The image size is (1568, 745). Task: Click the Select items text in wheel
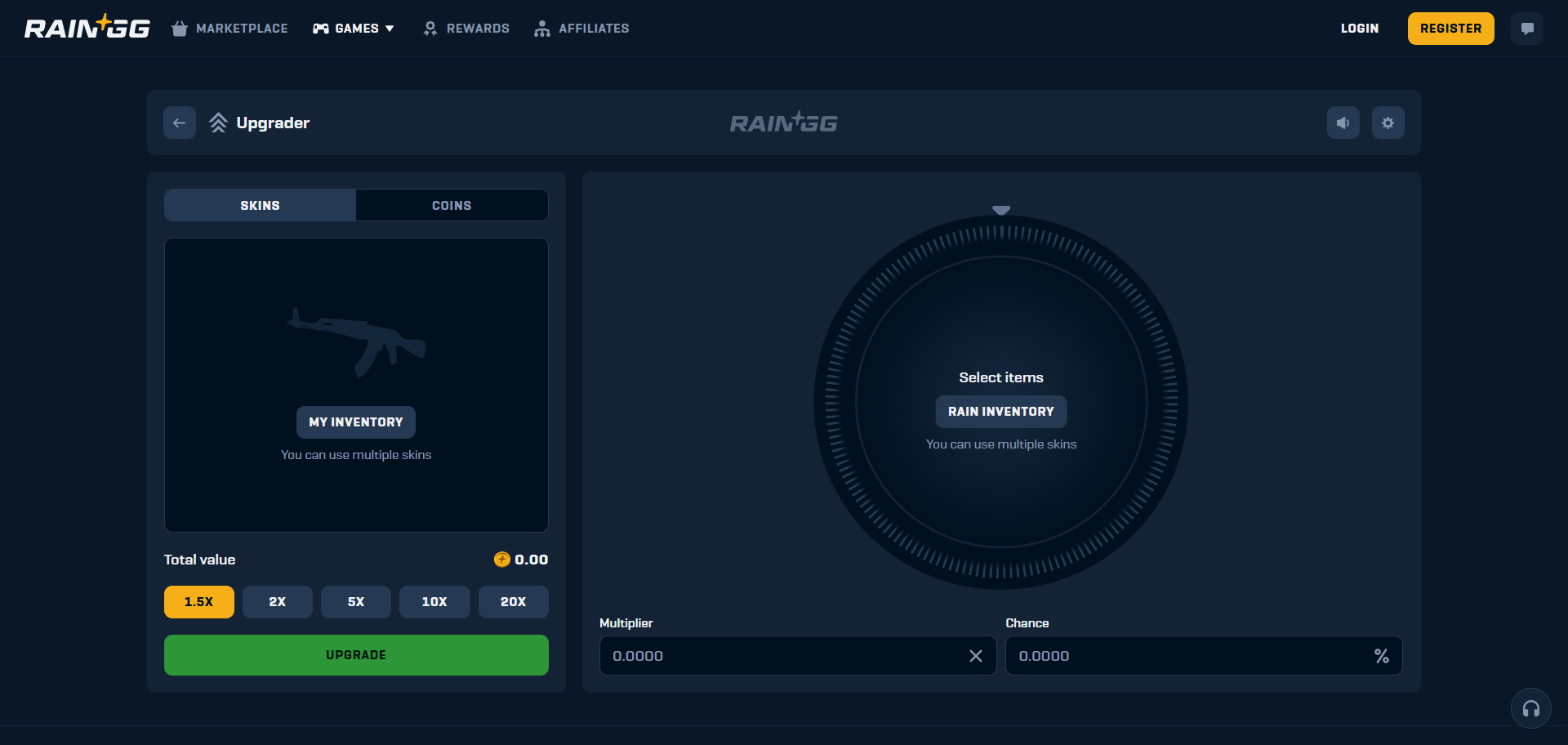(x=1001, y=377)
